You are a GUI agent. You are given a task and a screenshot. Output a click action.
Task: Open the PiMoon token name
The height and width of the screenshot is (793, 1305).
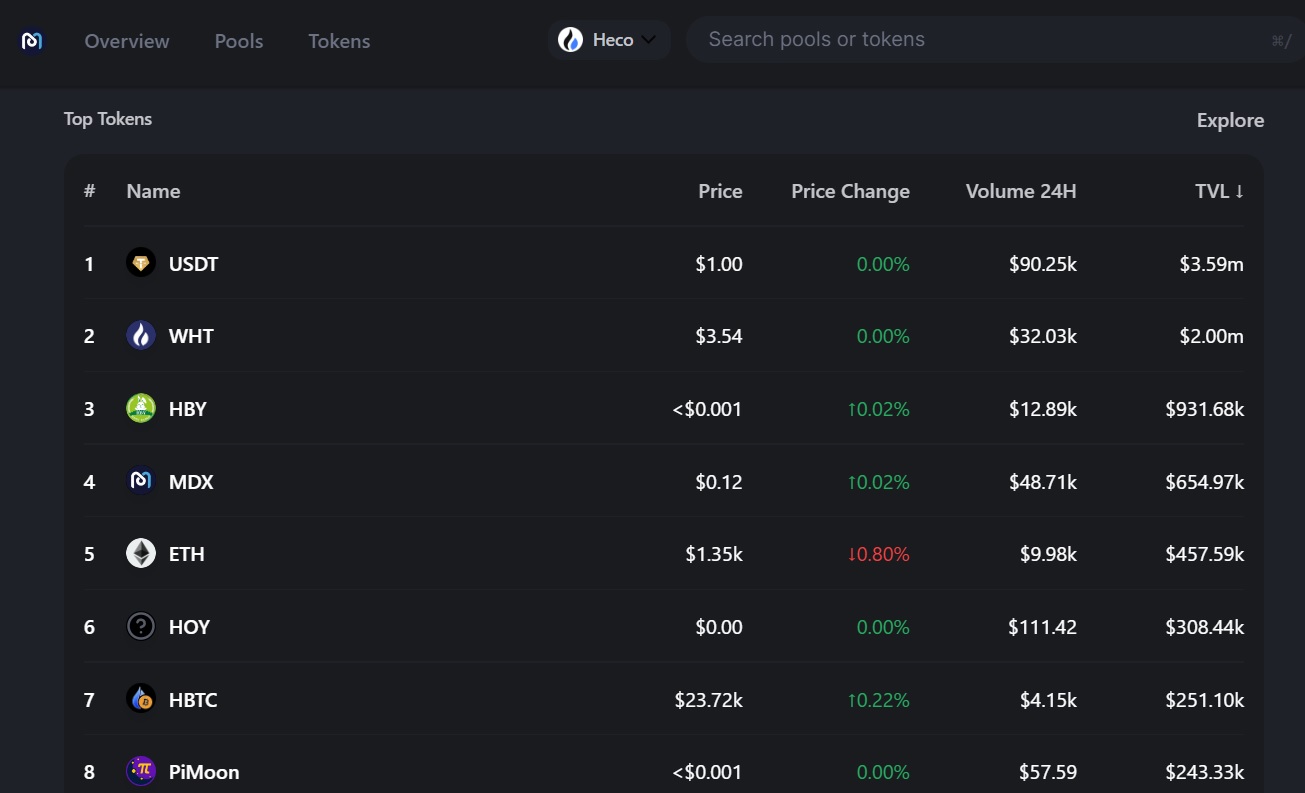[x=204, y=772]
